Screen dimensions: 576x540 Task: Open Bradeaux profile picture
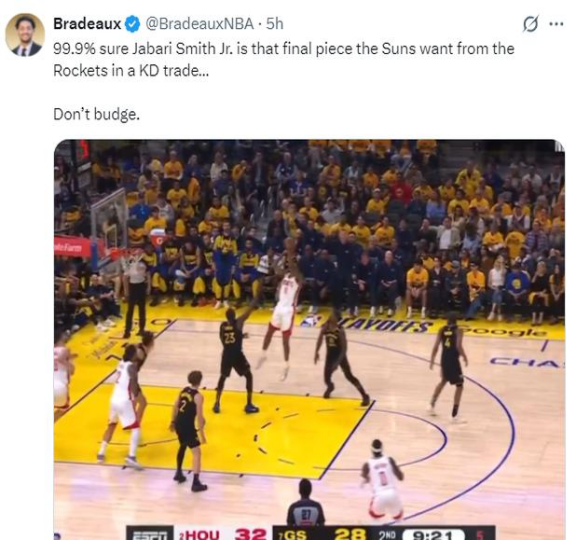tap(25, 35)
